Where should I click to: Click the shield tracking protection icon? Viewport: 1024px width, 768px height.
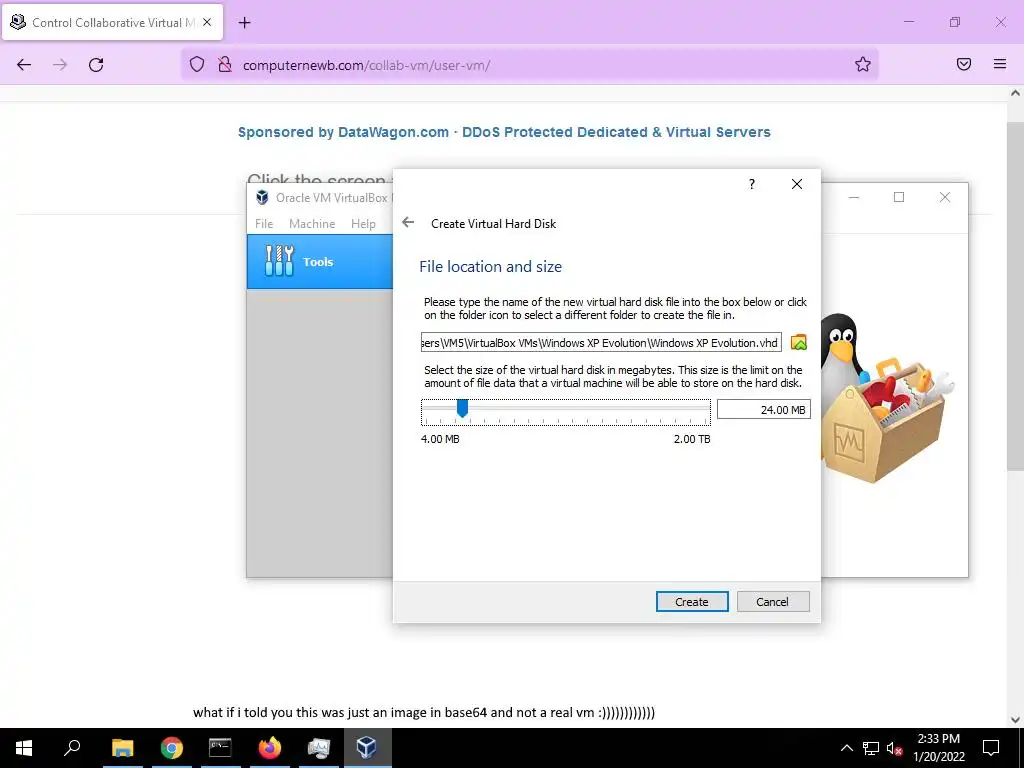click(x=197, y=64)
